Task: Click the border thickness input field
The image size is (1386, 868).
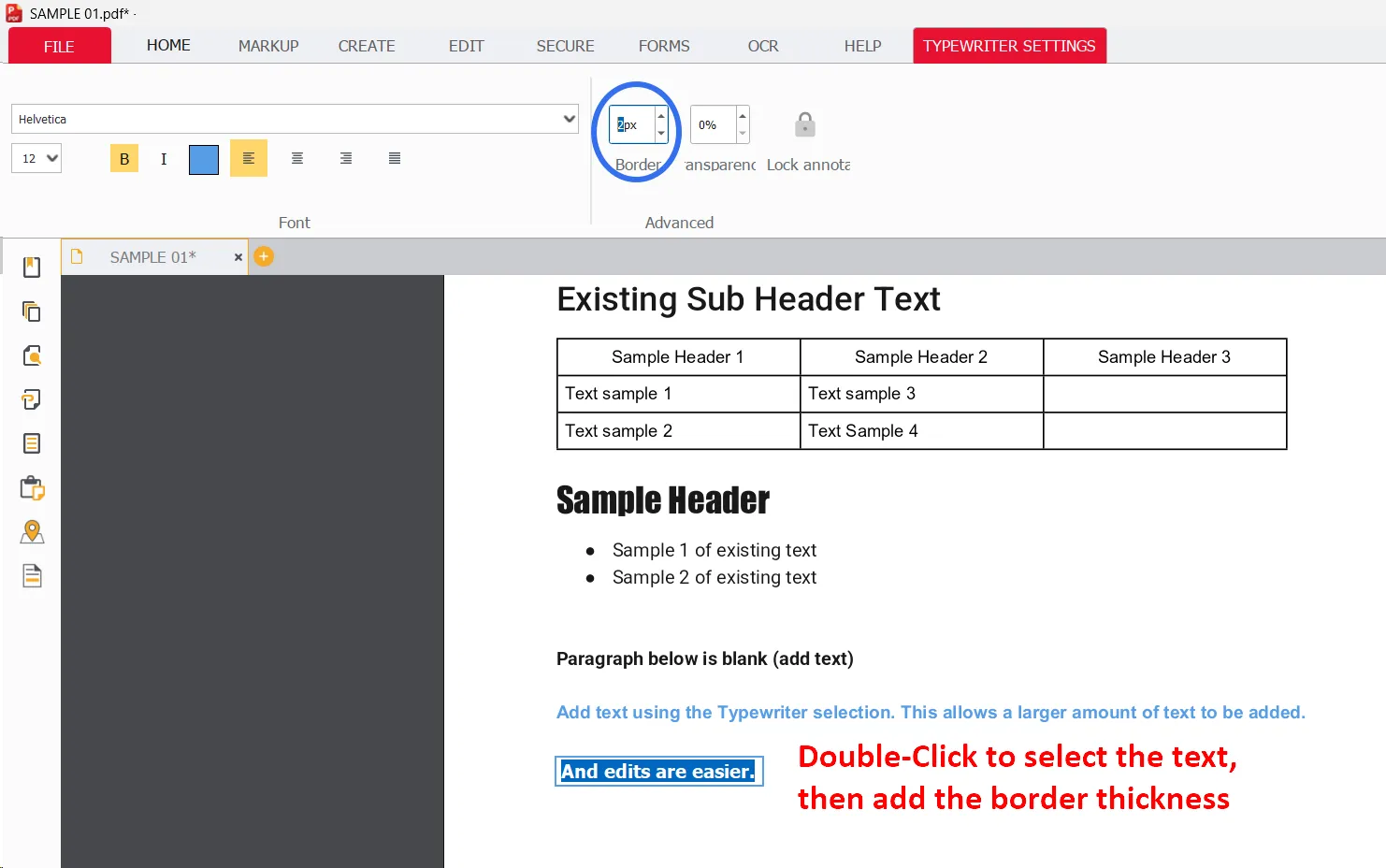Action: click(x=633, y=124)
